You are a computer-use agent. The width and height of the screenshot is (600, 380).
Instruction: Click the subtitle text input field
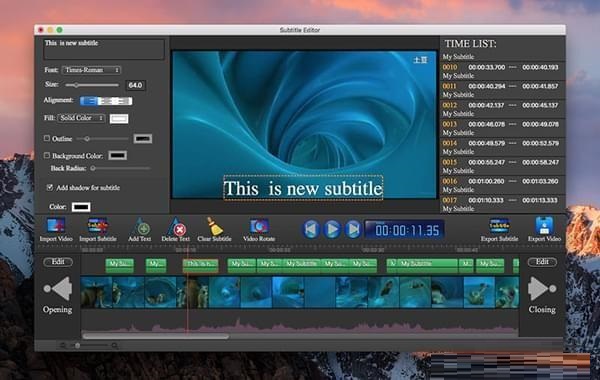point(104,49)
